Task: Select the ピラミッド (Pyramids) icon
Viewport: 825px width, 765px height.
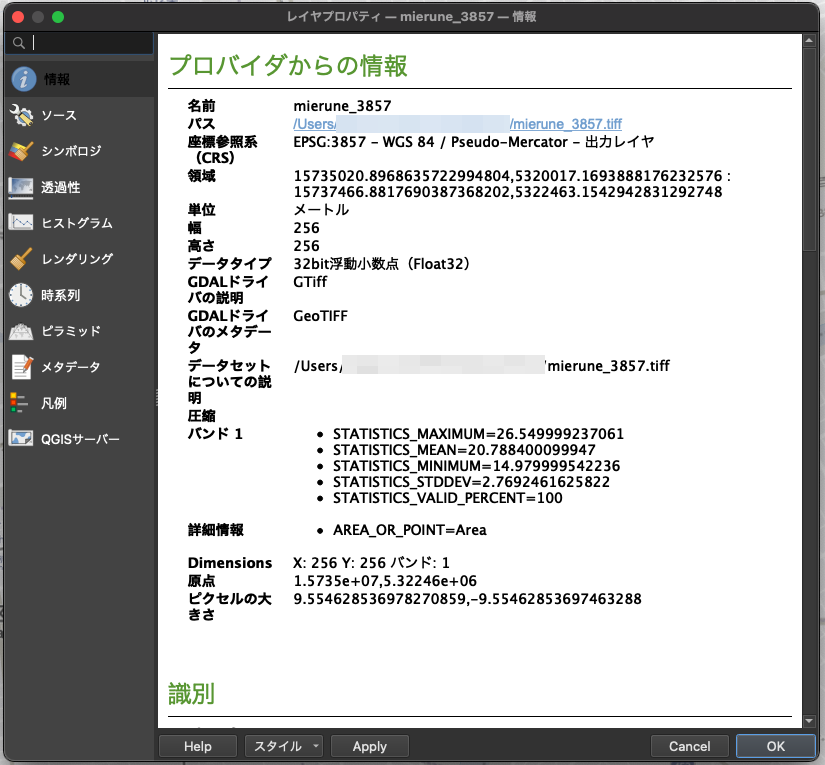Action: 24,331
